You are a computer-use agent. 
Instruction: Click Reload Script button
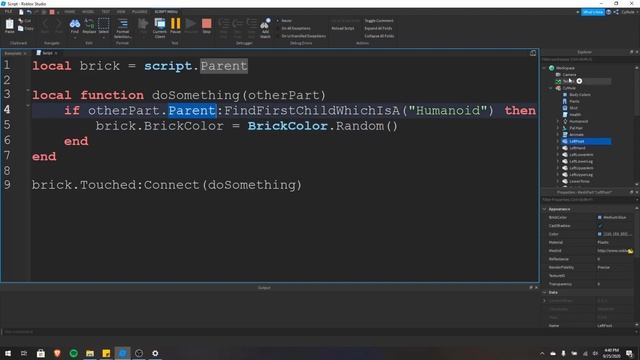(343, 29)
